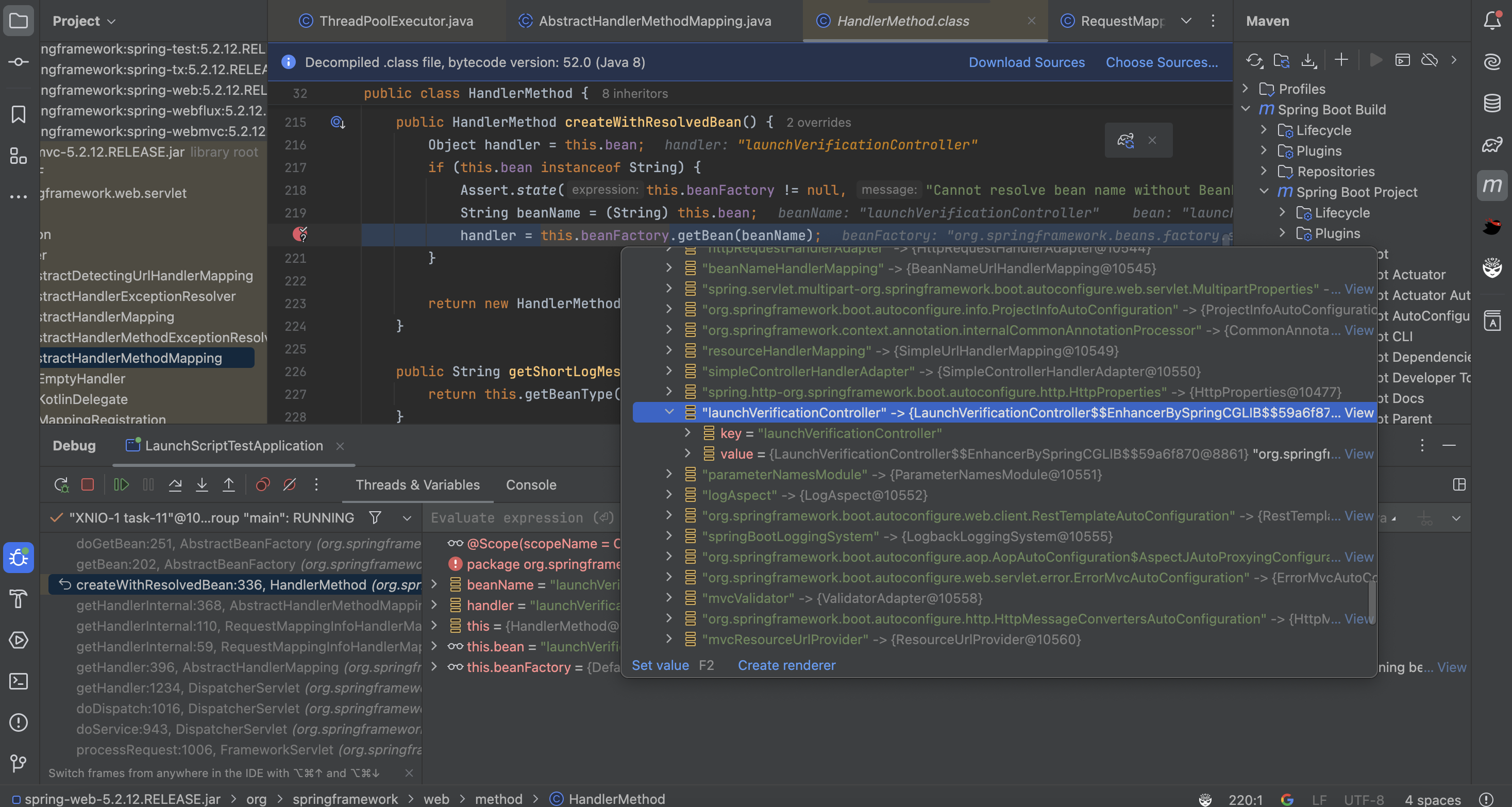Collapse the launchVerificationController map entry
Viewport: 1512px width, 807px height.
pyautogui.click(x=669, y=413)
